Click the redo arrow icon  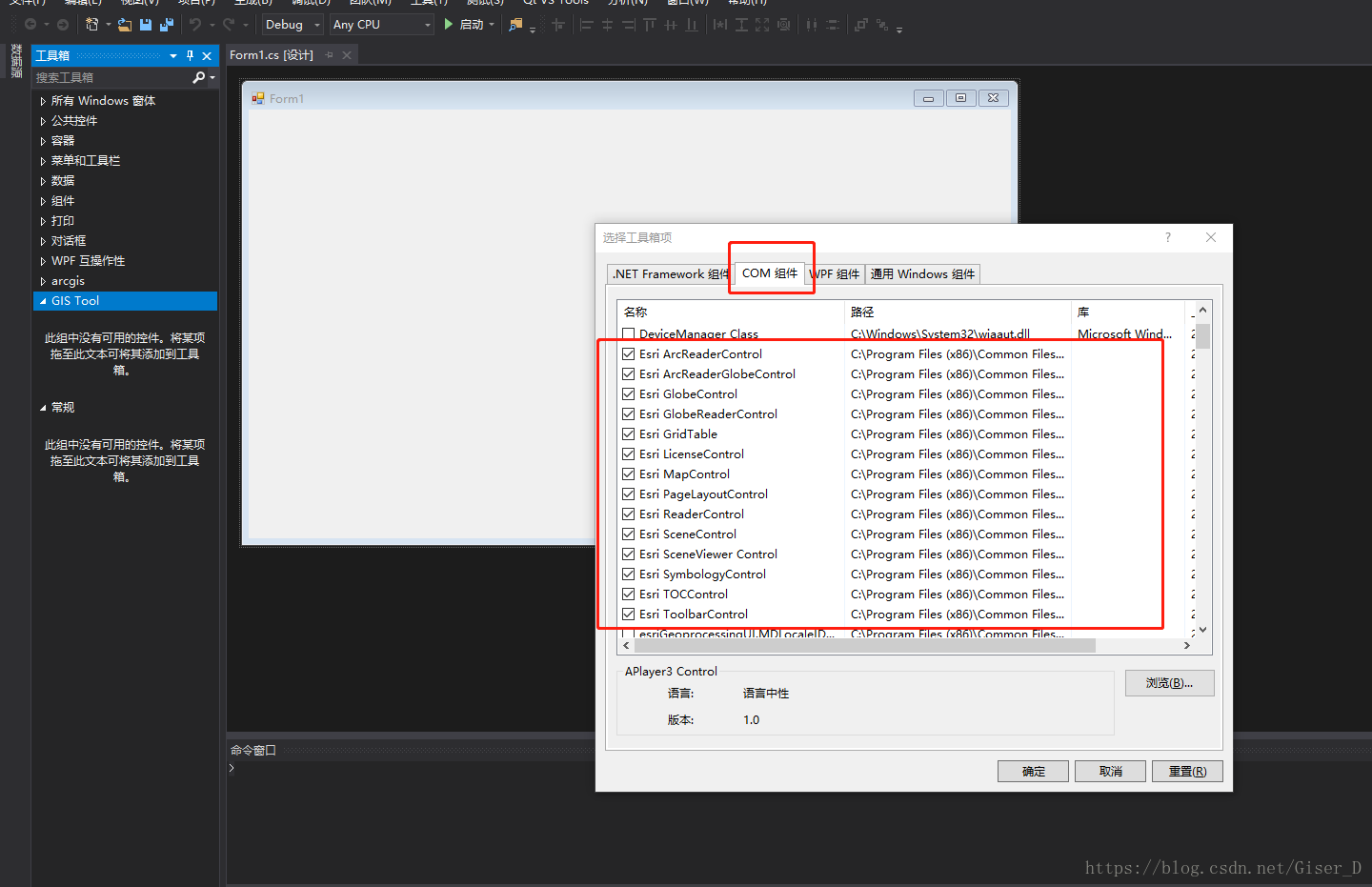click(229, 25)
